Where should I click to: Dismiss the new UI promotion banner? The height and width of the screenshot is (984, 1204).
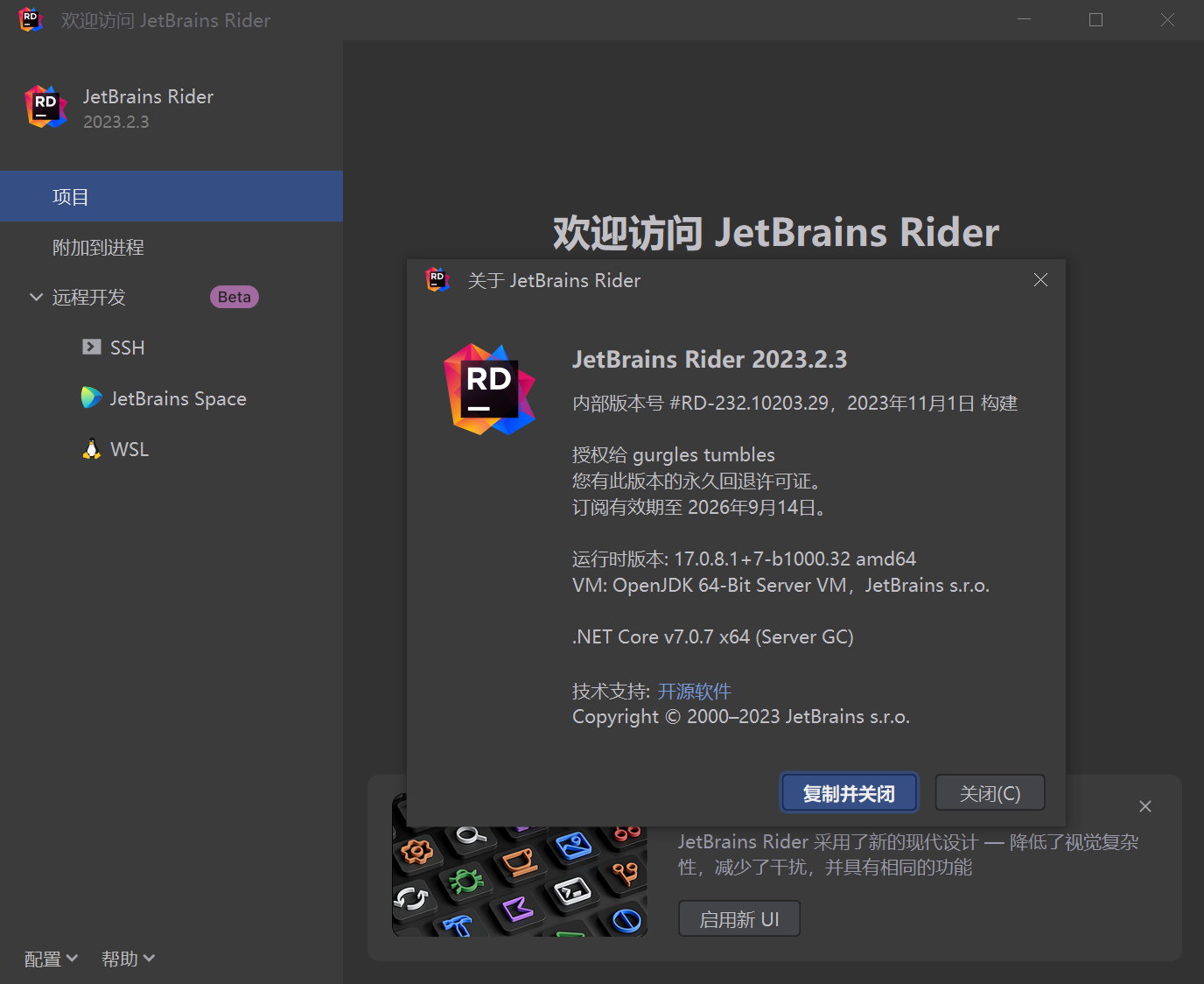click(1145, 806)
